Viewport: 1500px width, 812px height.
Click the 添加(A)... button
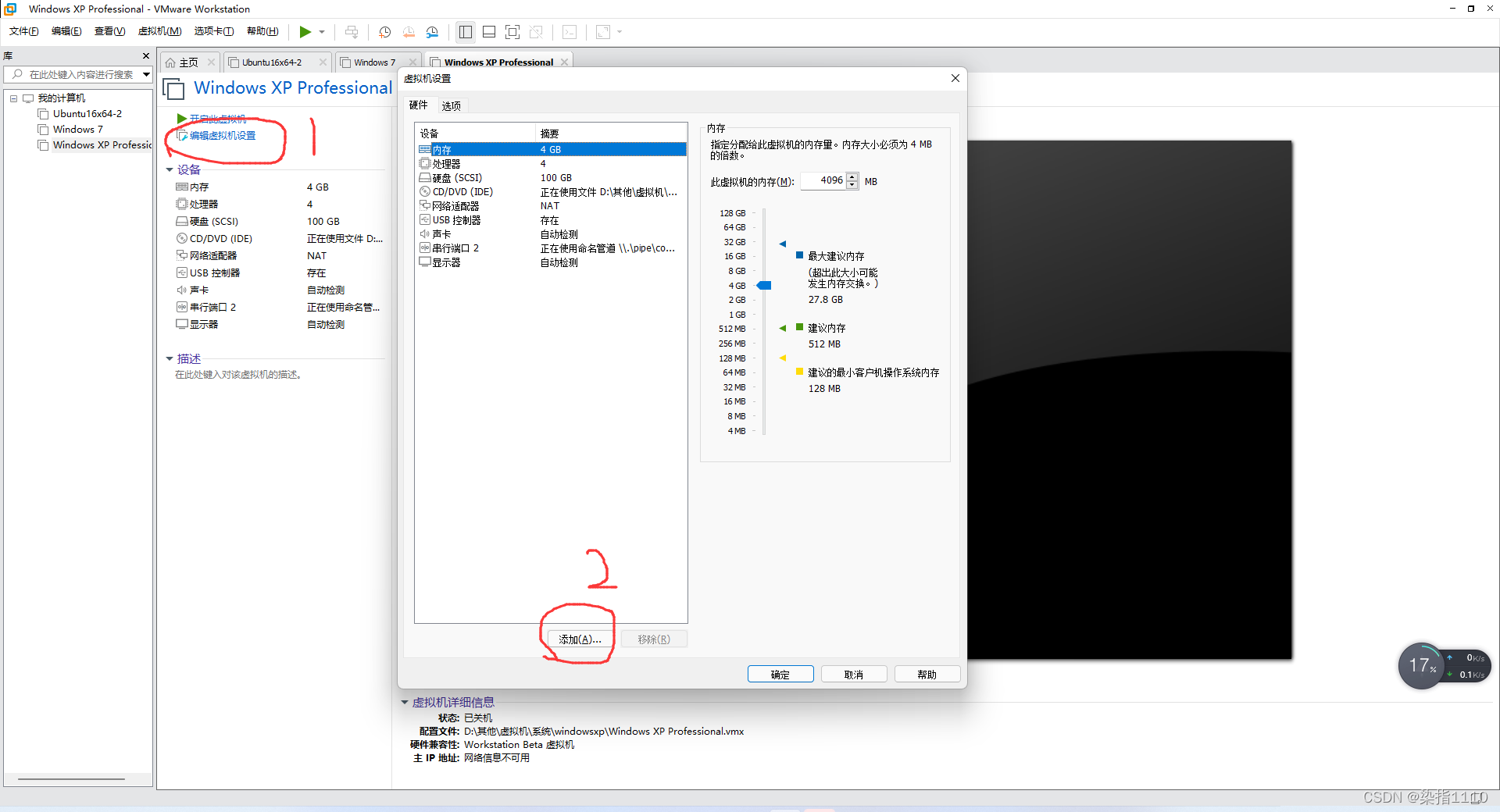click(580, 639)
